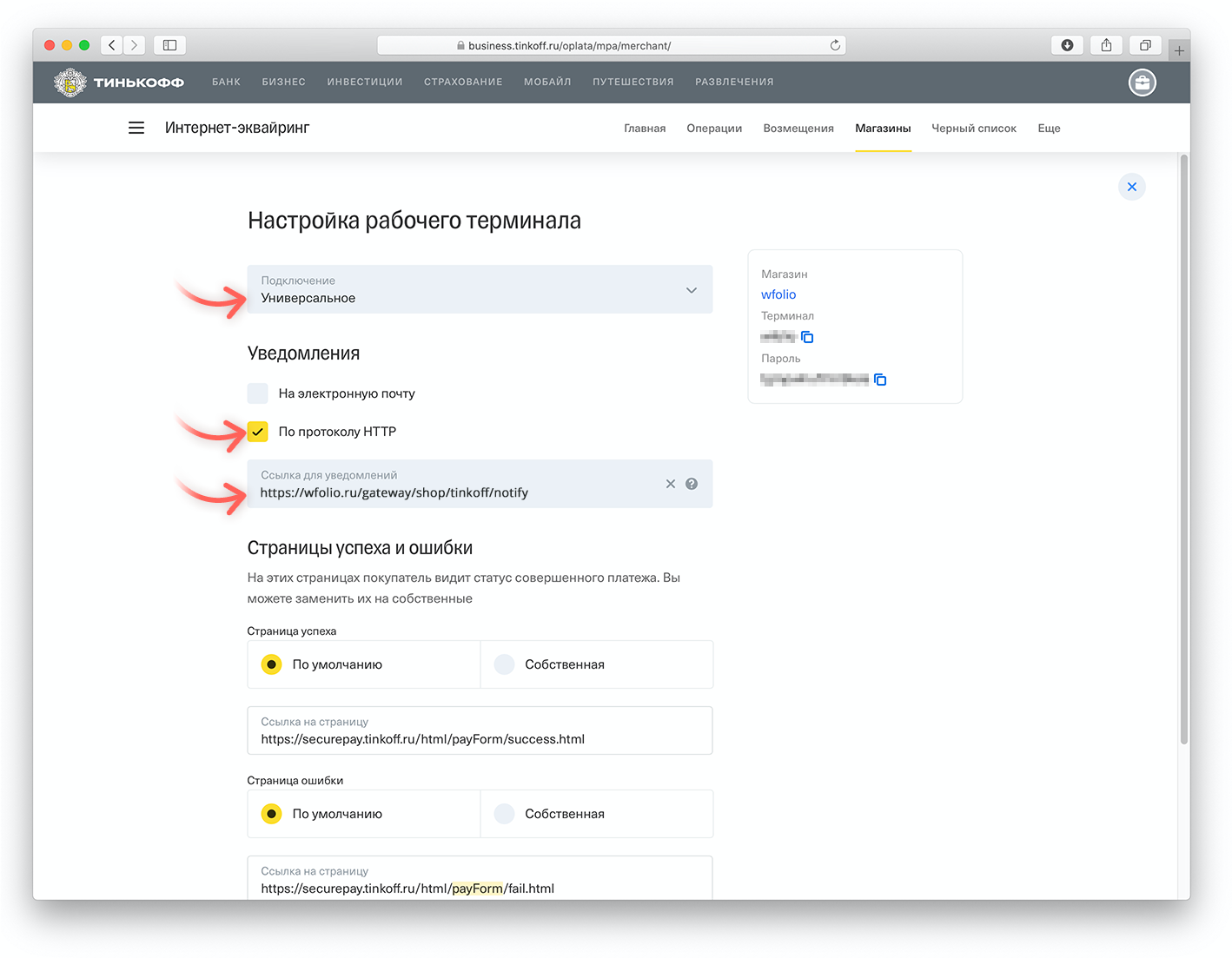Click the fail page URL field
This screenshot has height=958, width=1232.
click(480, 878)
